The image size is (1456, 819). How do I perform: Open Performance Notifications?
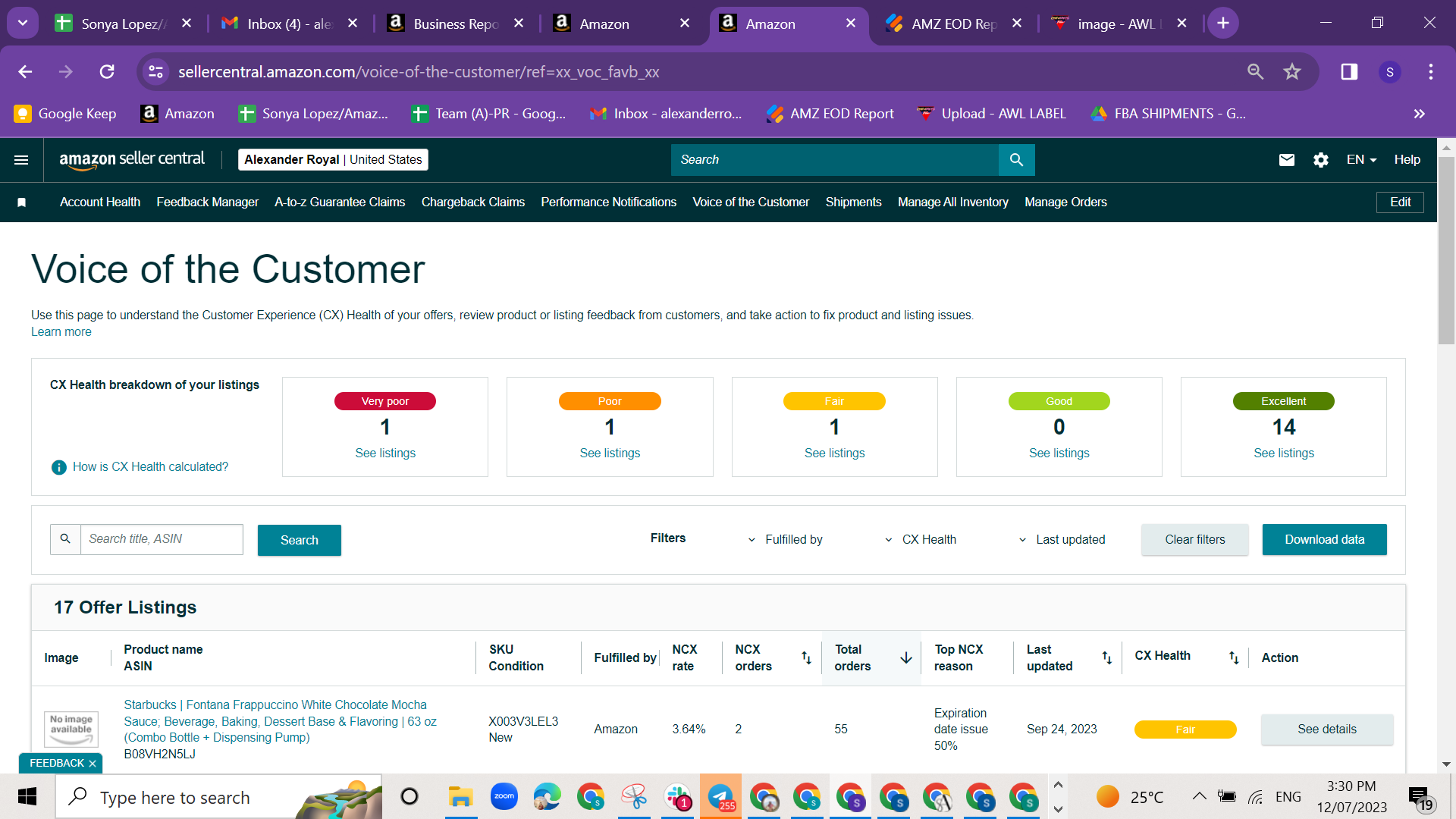(608, 202)
